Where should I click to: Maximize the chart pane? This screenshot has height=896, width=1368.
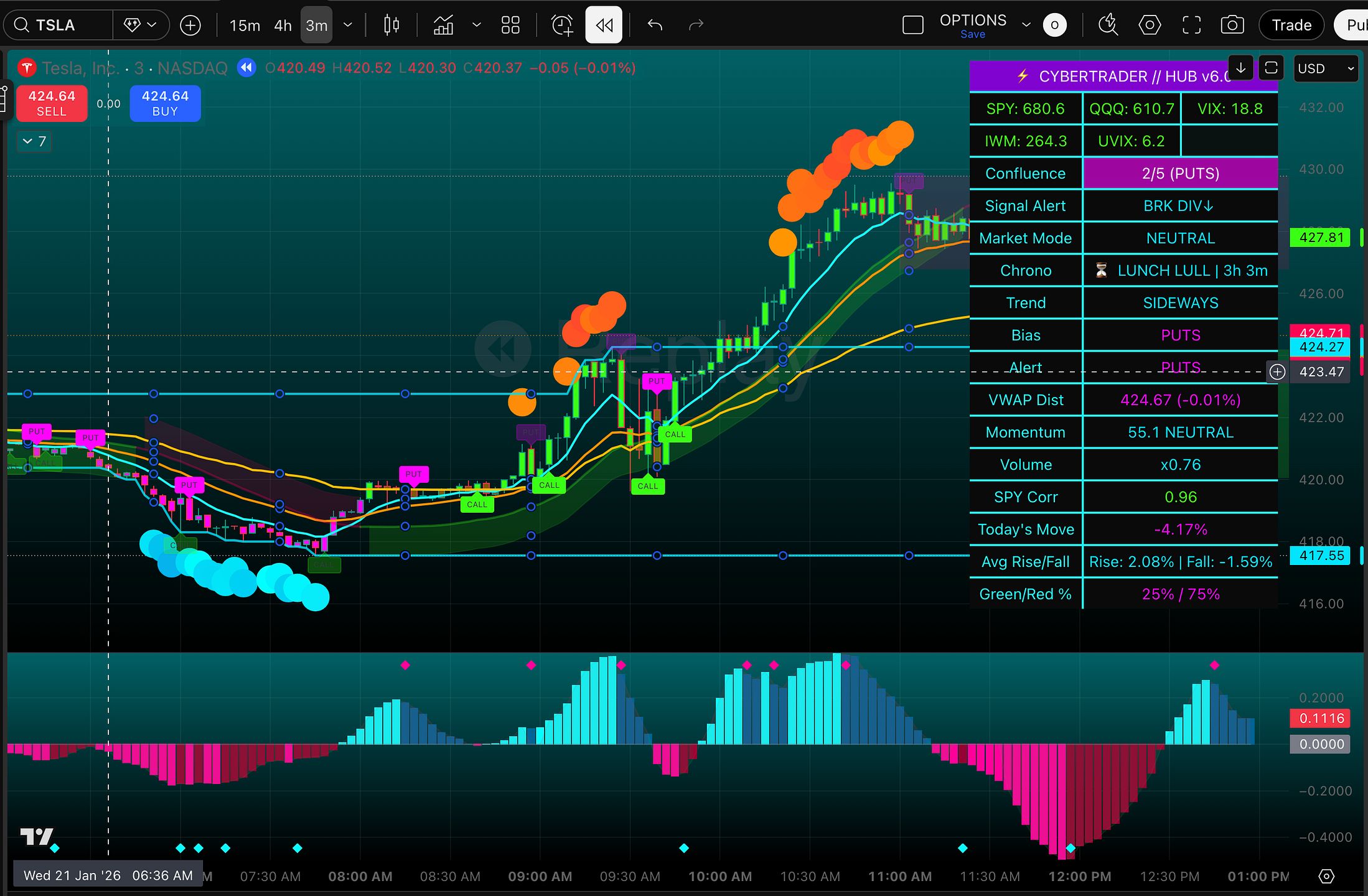(x=1271, y=68)
